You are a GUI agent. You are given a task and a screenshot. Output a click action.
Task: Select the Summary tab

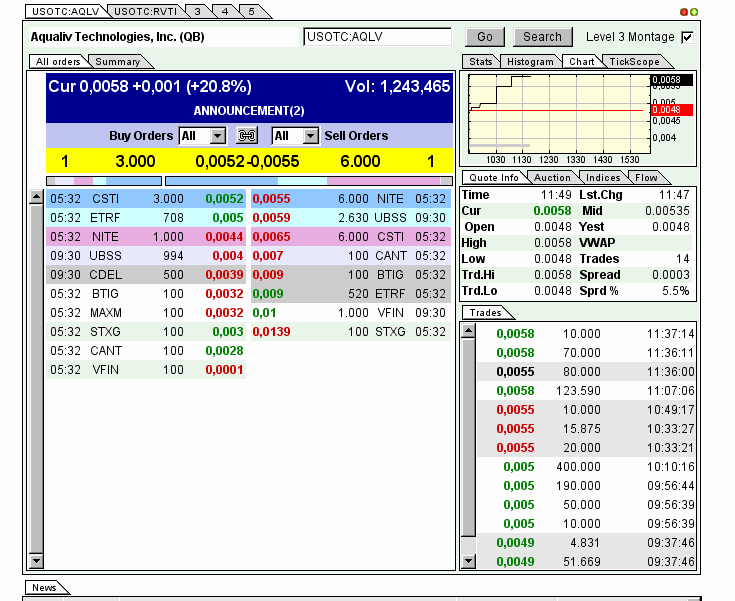click(x=118, y=61)
